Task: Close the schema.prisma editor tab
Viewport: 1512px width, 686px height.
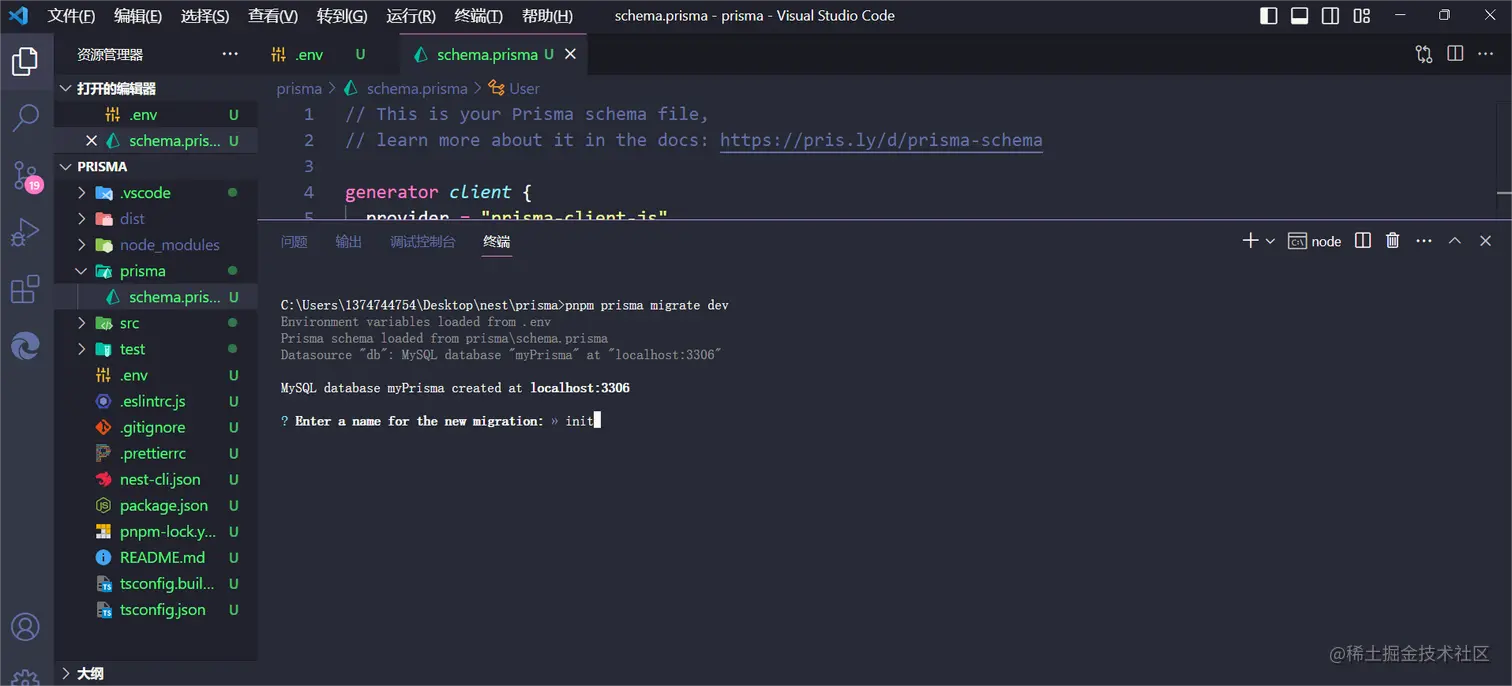Action: [570, 54]
